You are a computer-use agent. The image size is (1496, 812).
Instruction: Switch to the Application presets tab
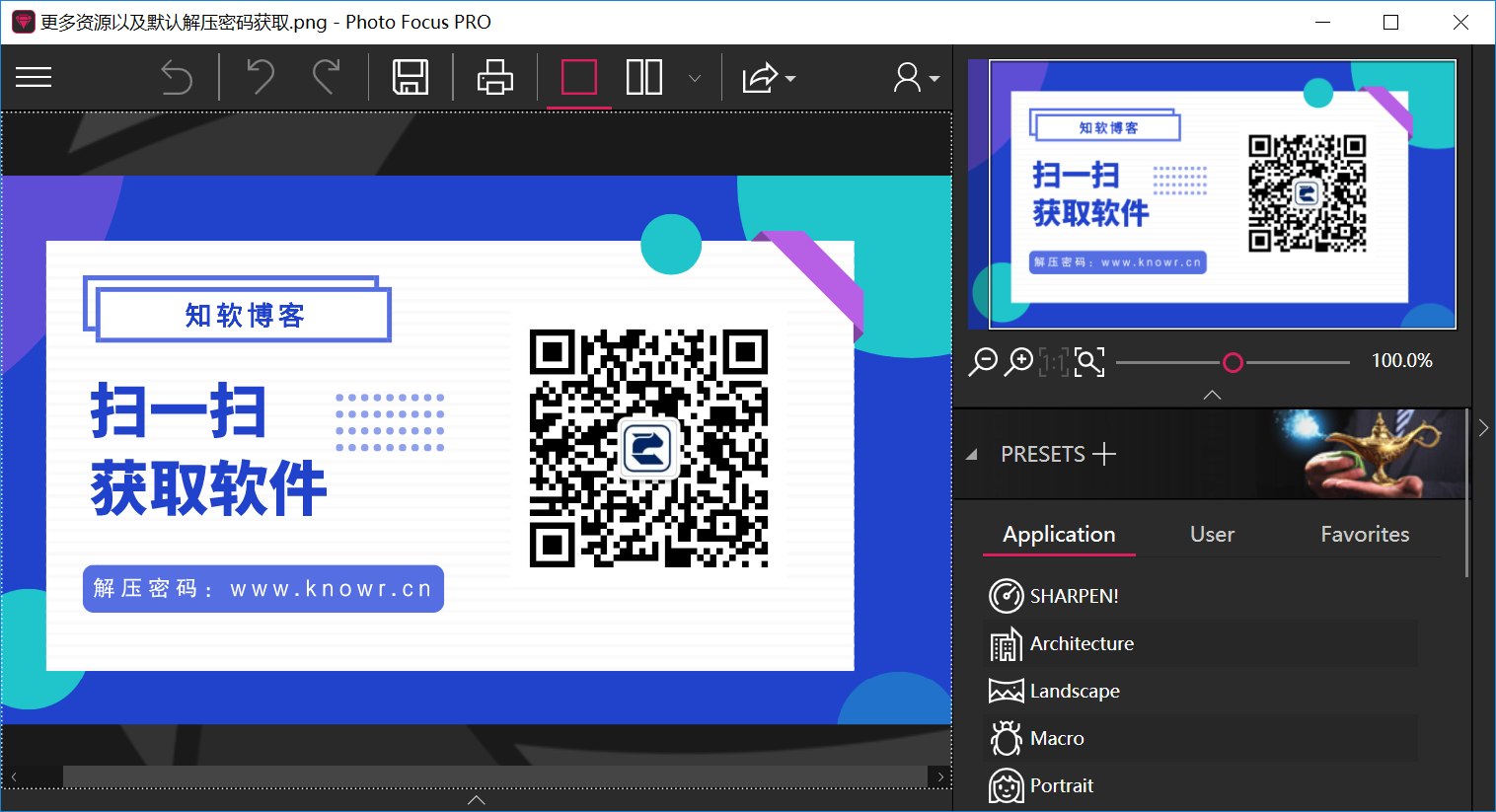(x=1059, y=535)
